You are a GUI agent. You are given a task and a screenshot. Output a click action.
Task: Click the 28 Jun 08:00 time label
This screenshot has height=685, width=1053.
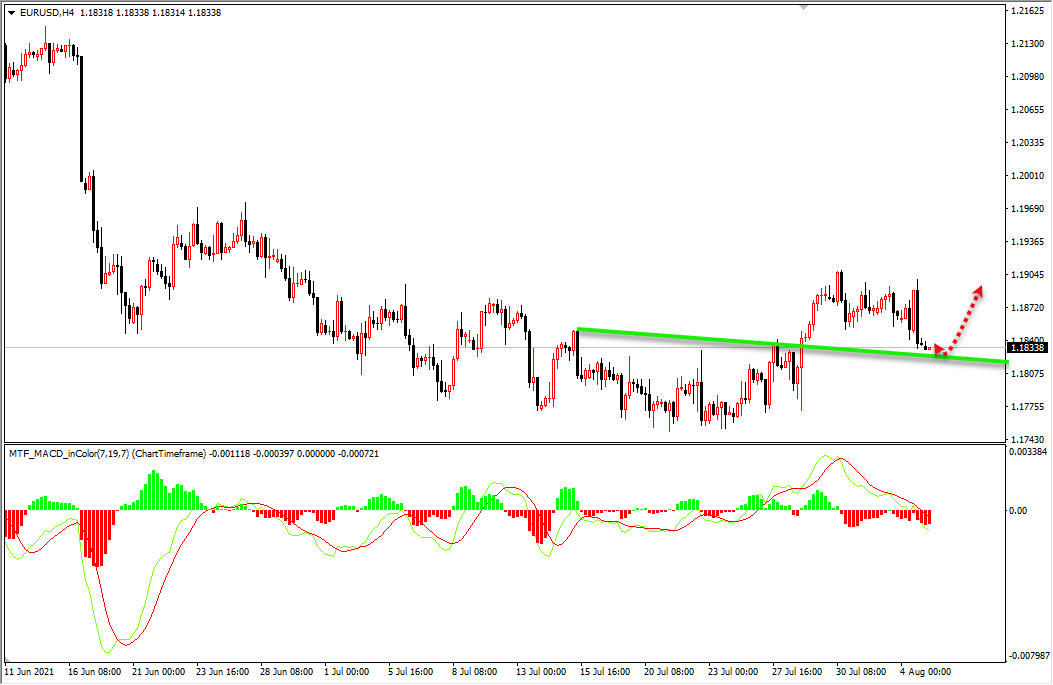287,672
